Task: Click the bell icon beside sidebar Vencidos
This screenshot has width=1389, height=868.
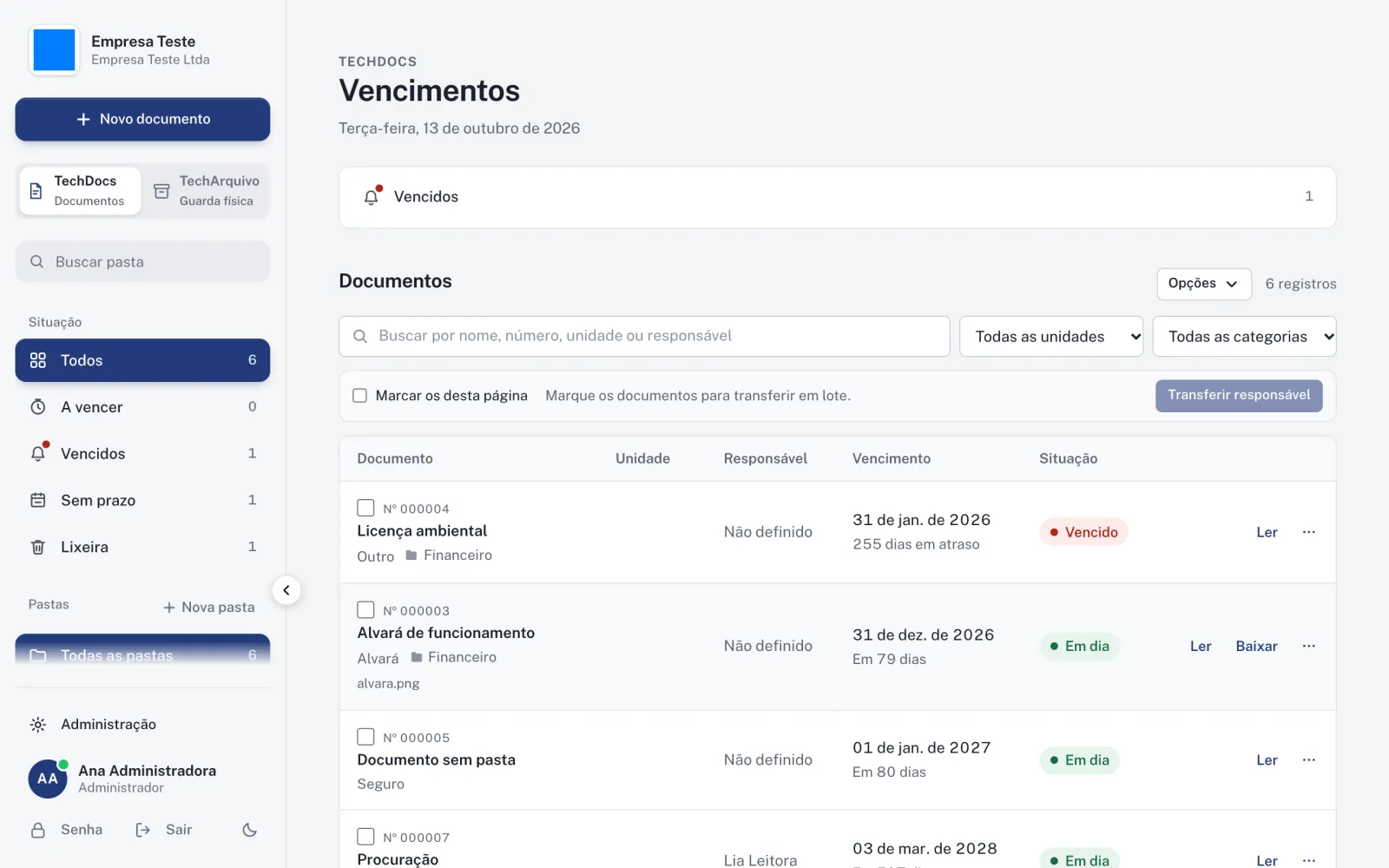Action: pyautogui.click(x=38, y=453)
